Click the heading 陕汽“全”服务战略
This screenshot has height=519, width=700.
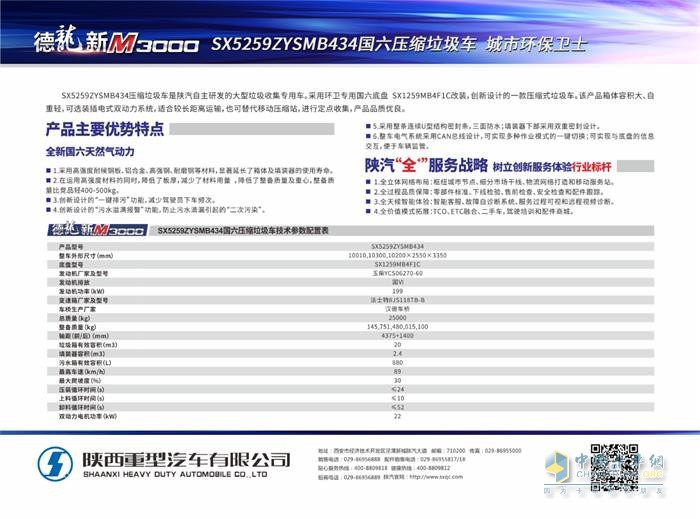point(426,166)
